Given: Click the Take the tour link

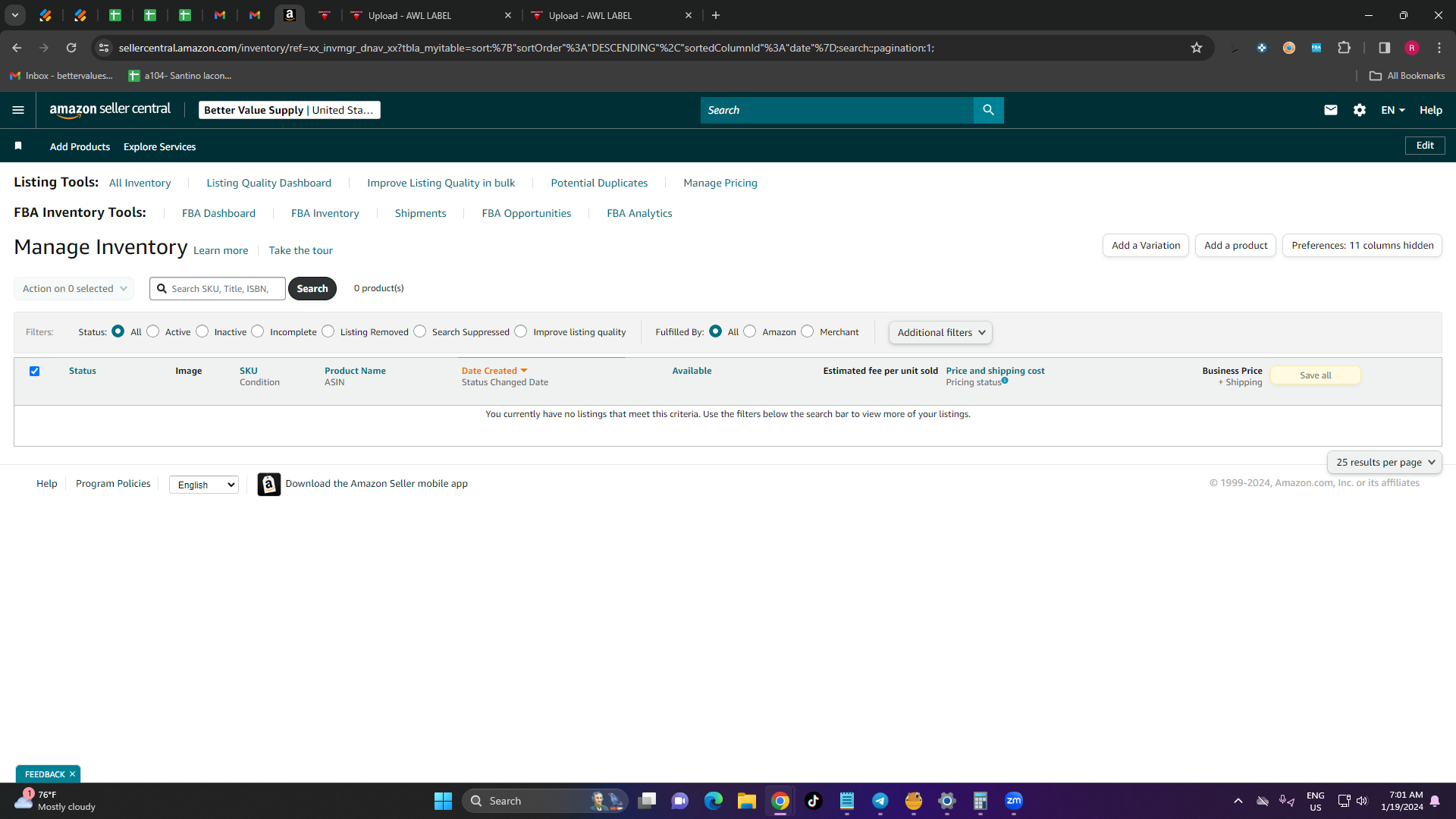Looking at the screenshot, I should click(300, 250).
